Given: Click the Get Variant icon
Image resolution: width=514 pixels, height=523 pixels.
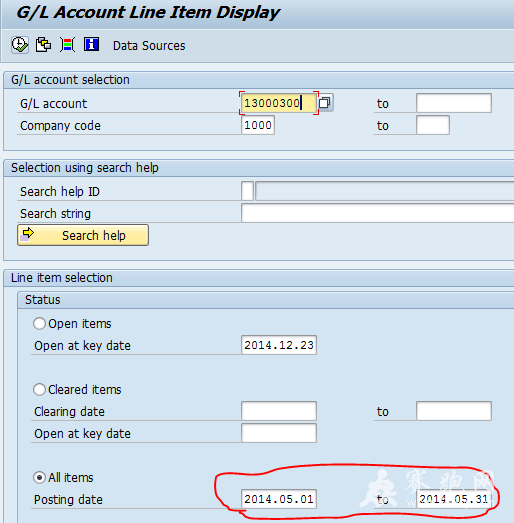Looking at the screenshot, I should tap(43, 45).
